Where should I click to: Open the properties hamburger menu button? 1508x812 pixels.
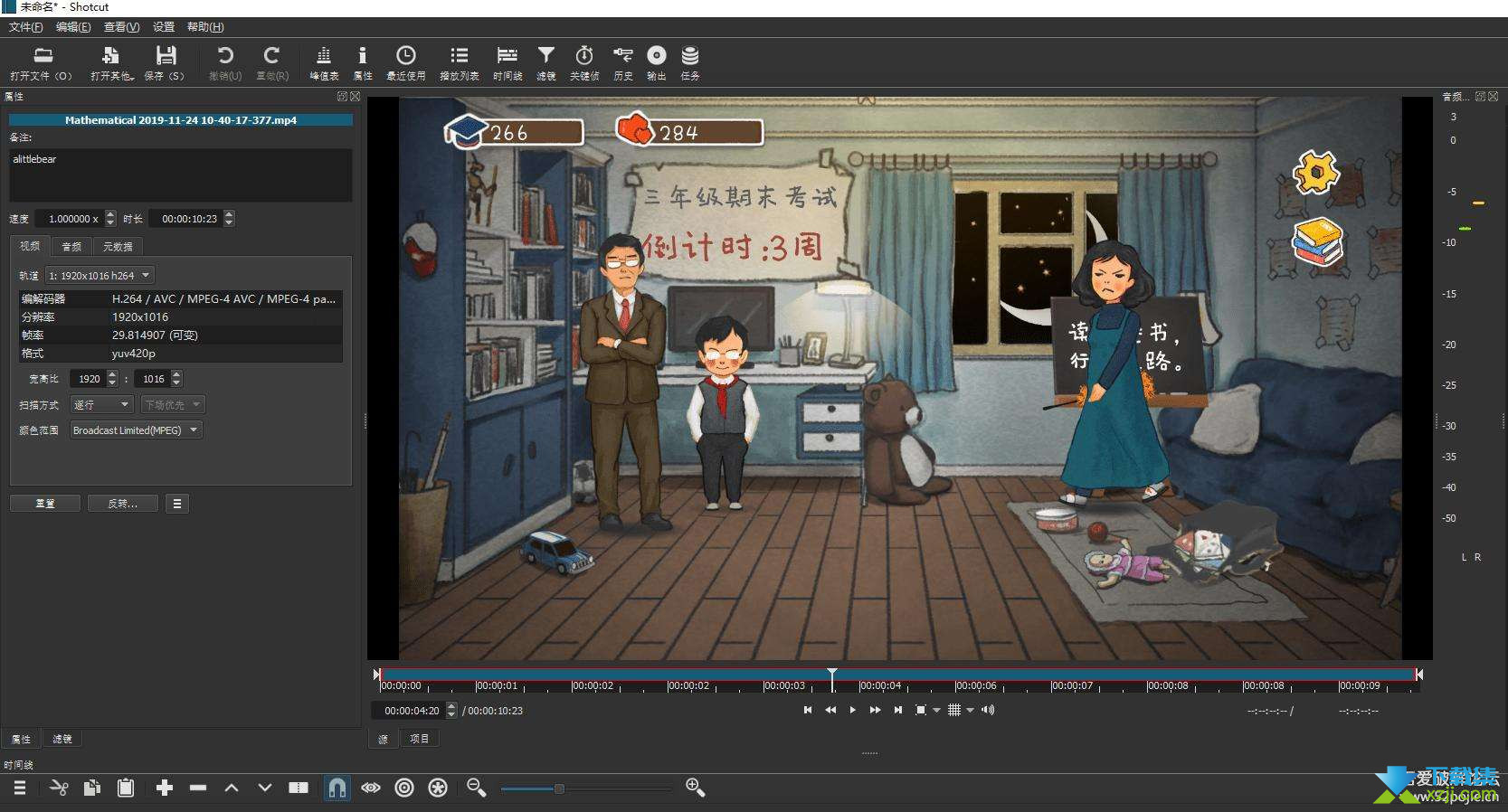click(x=177, y=503)
